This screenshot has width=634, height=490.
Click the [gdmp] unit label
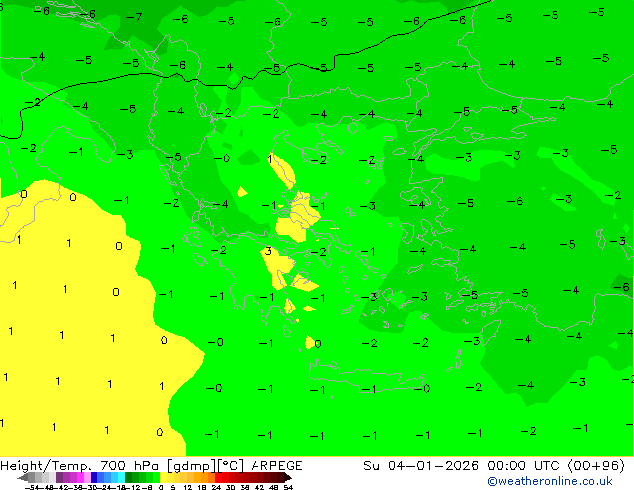point(191,466)
